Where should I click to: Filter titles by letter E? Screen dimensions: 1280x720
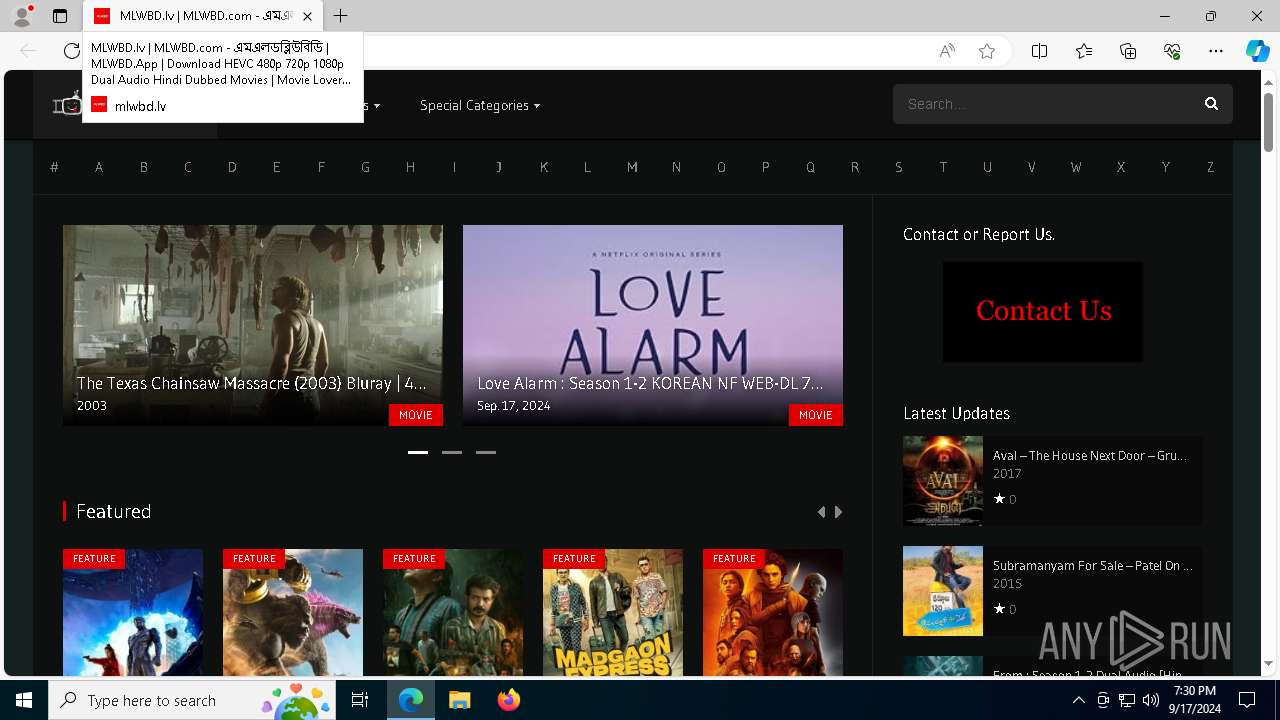click(277, 167)
